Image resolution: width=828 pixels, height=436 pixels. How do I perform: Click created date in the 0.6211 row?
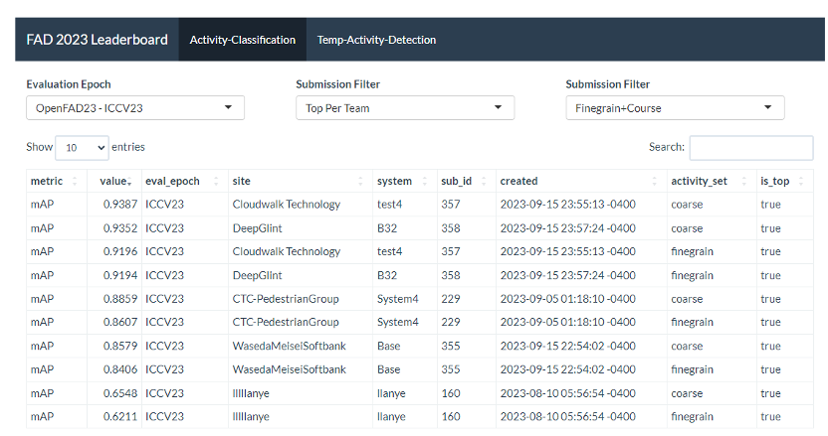[568, 416]
